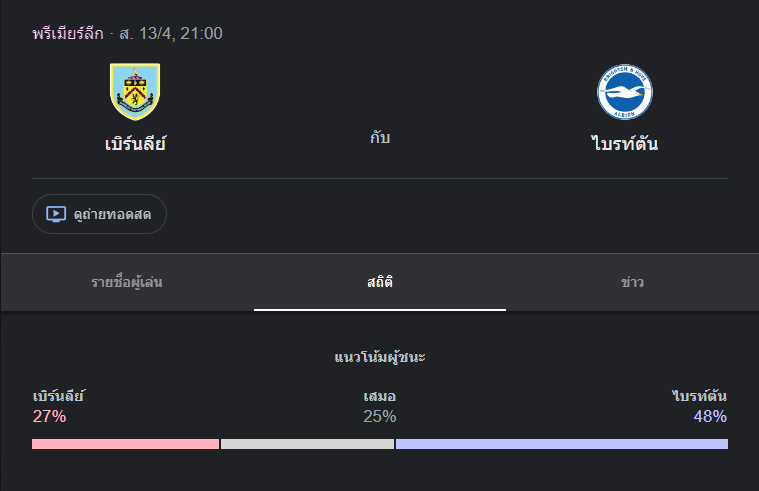This screenshot has width=759, height=491.
Task: Click the 48% Brighton win percentage
Action: click(710, 416)
